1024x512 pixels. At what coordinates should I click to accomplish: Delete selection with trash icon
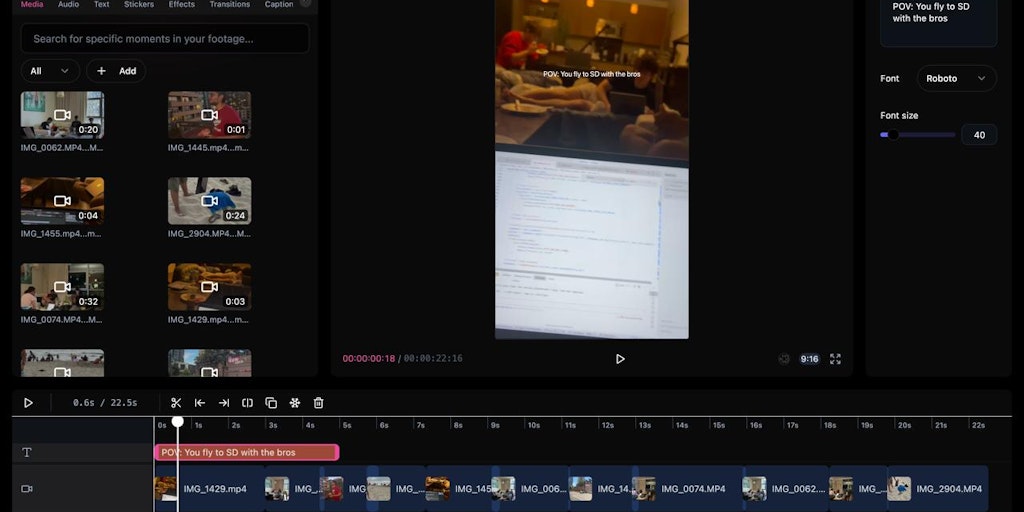tap(319, 403)
